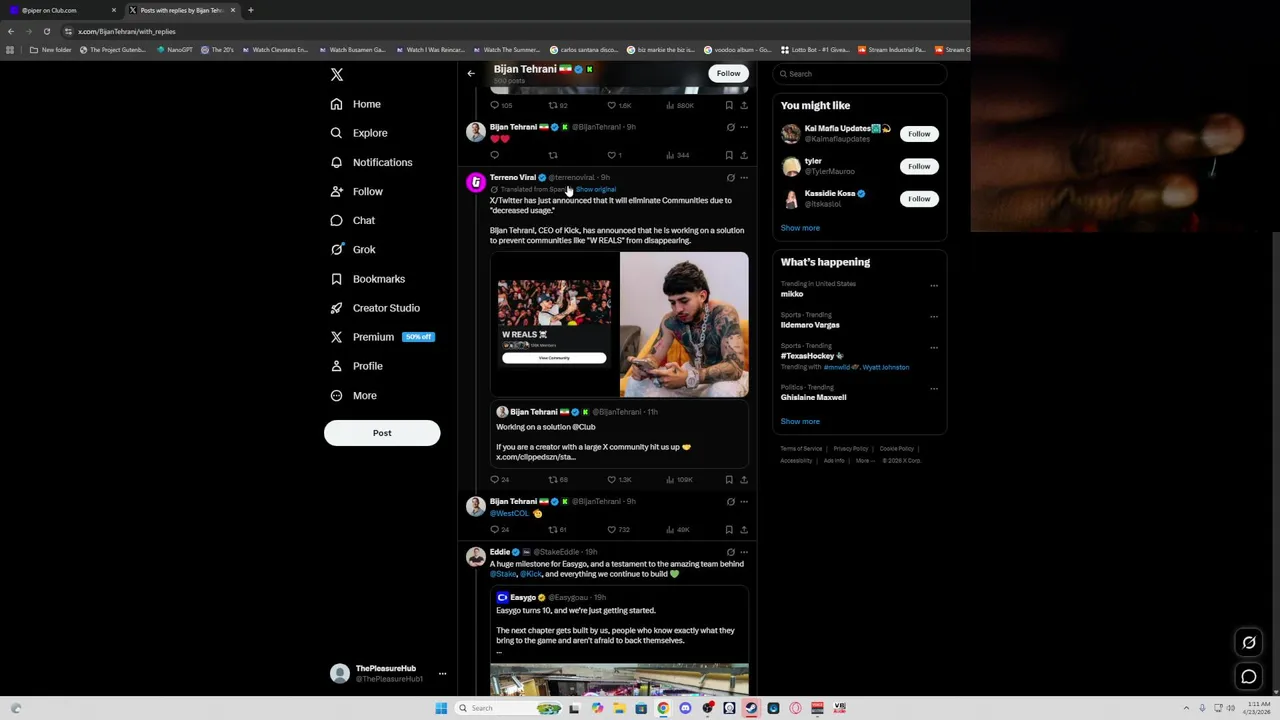1280x720 pixels.
Task: Open more options on Eddie's post
Action: (x=743, y=552)
